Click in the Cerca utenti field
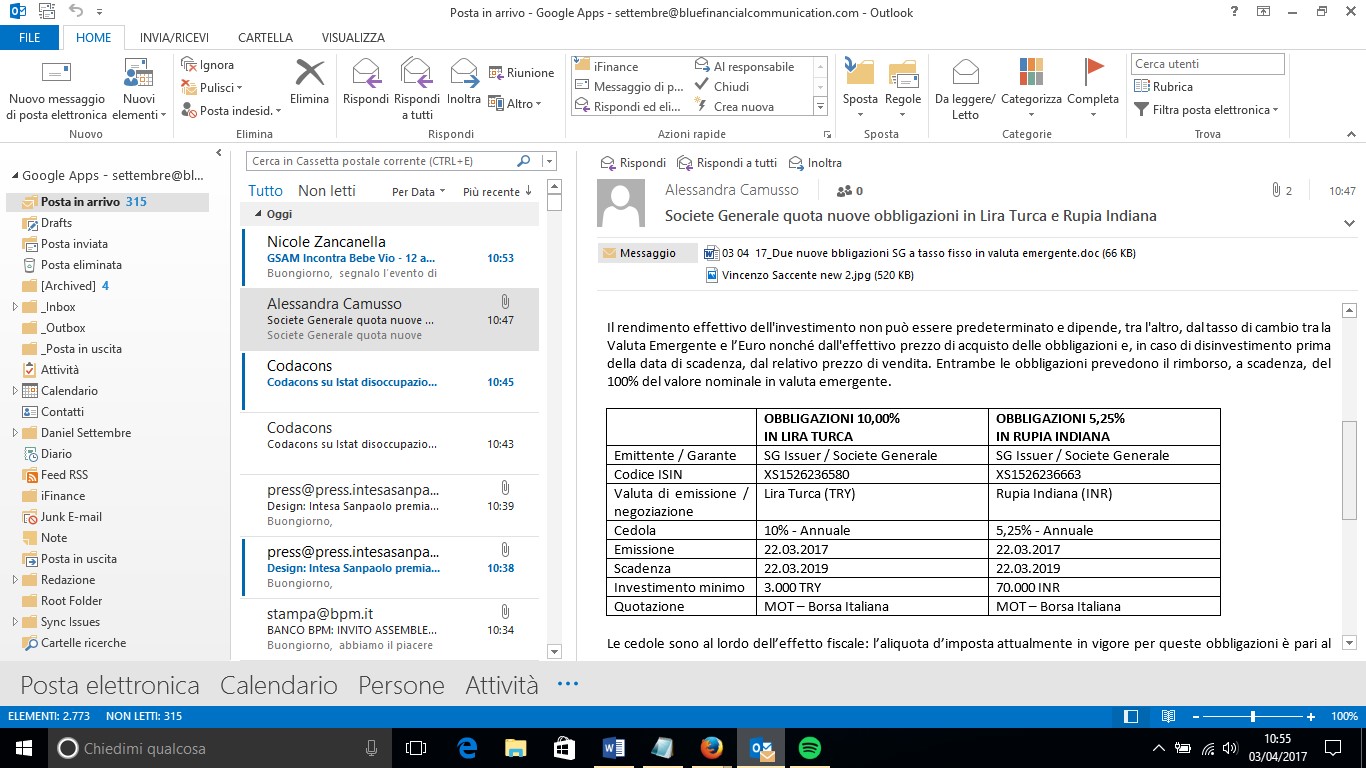The width and height of the screenshot is (1366, 768). click(1208, 64)
